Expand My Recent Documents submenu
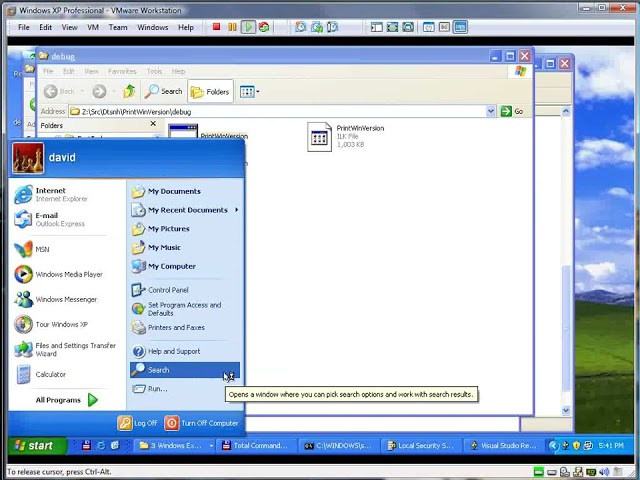The width and height of the screenshot is (640, 480). (185, 210)
